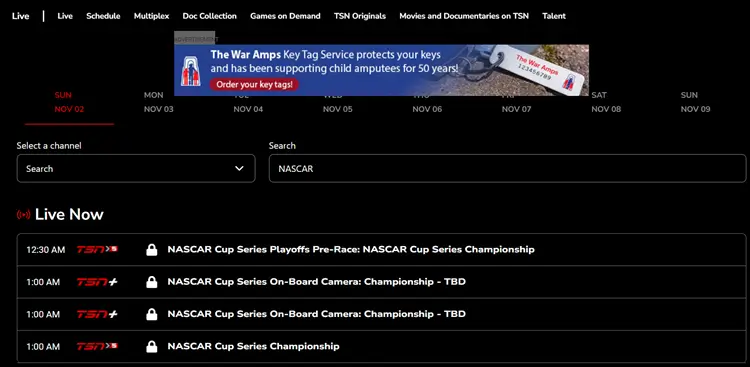The width and height of the screenshot is (750, 367).
Task: Click the lock icon on the NASCAR Cup Series Championship row
Action: pos(152,346)
